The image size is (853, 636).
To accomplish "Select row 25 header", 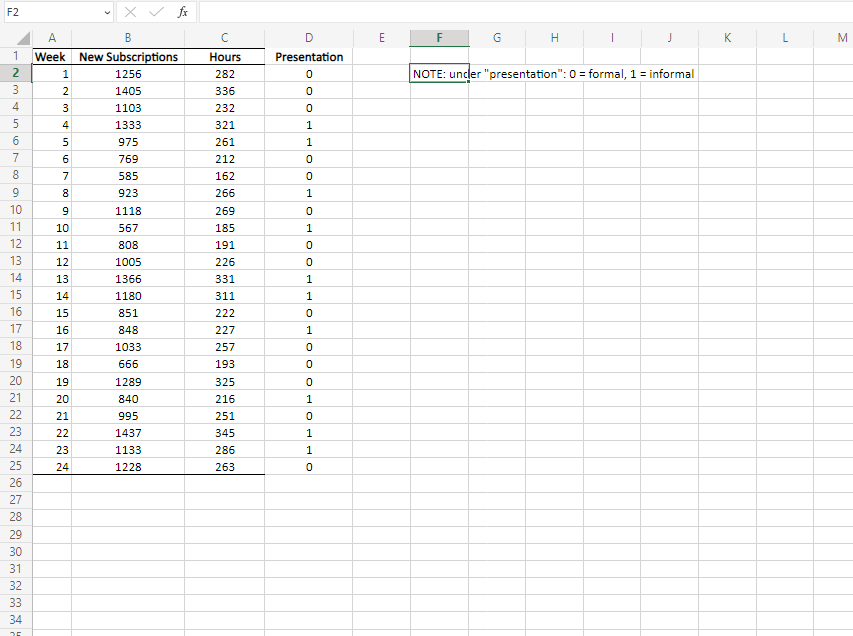I will click(15, 466).
